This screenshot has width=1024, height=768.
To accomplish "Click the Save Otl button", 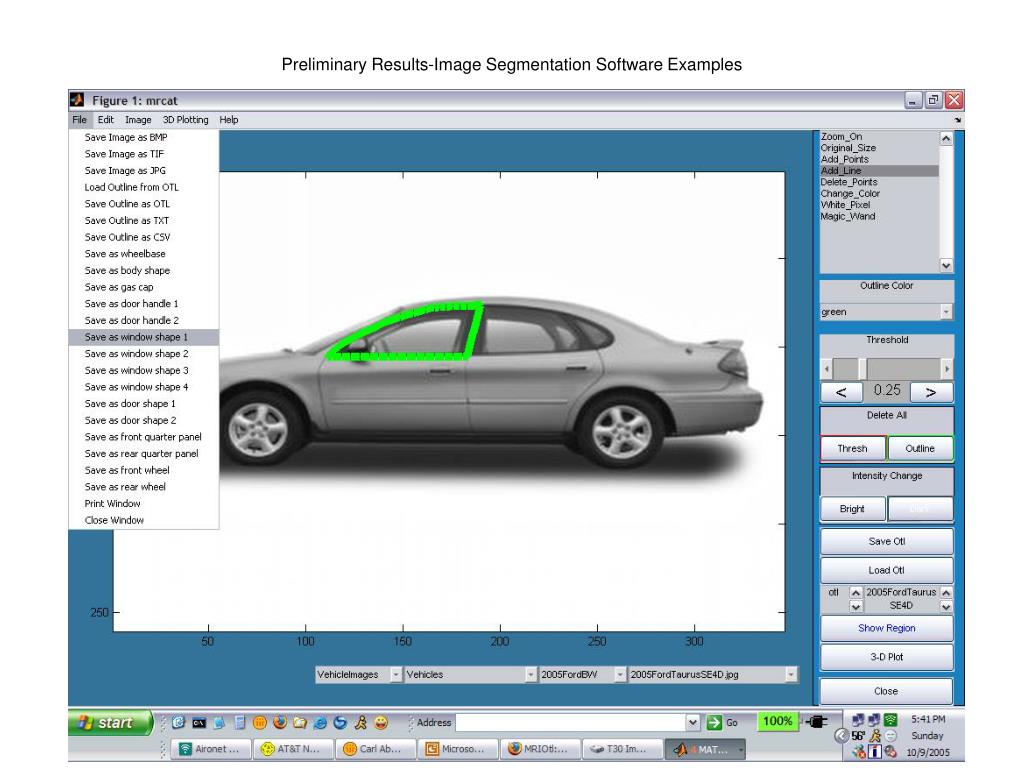I will (x=887, y=541).
